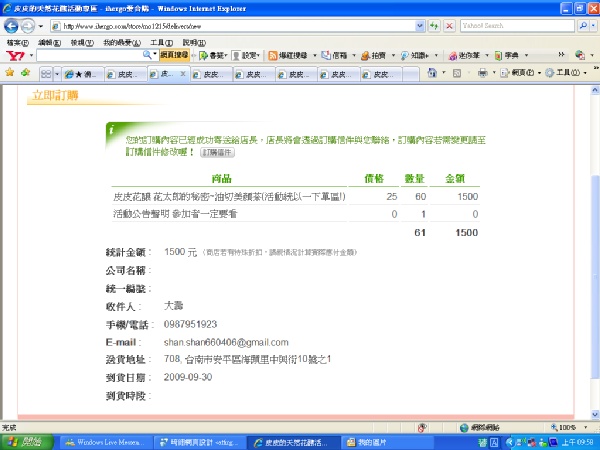Viewport: 600px width, 450px height.
Task: Click the 訂購信件 button
Action: tap(217, 153)
